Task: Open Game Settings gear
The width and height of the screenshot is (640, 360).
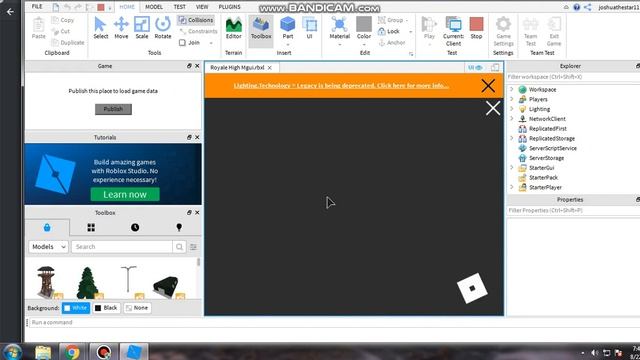Action: coord(503,31)
